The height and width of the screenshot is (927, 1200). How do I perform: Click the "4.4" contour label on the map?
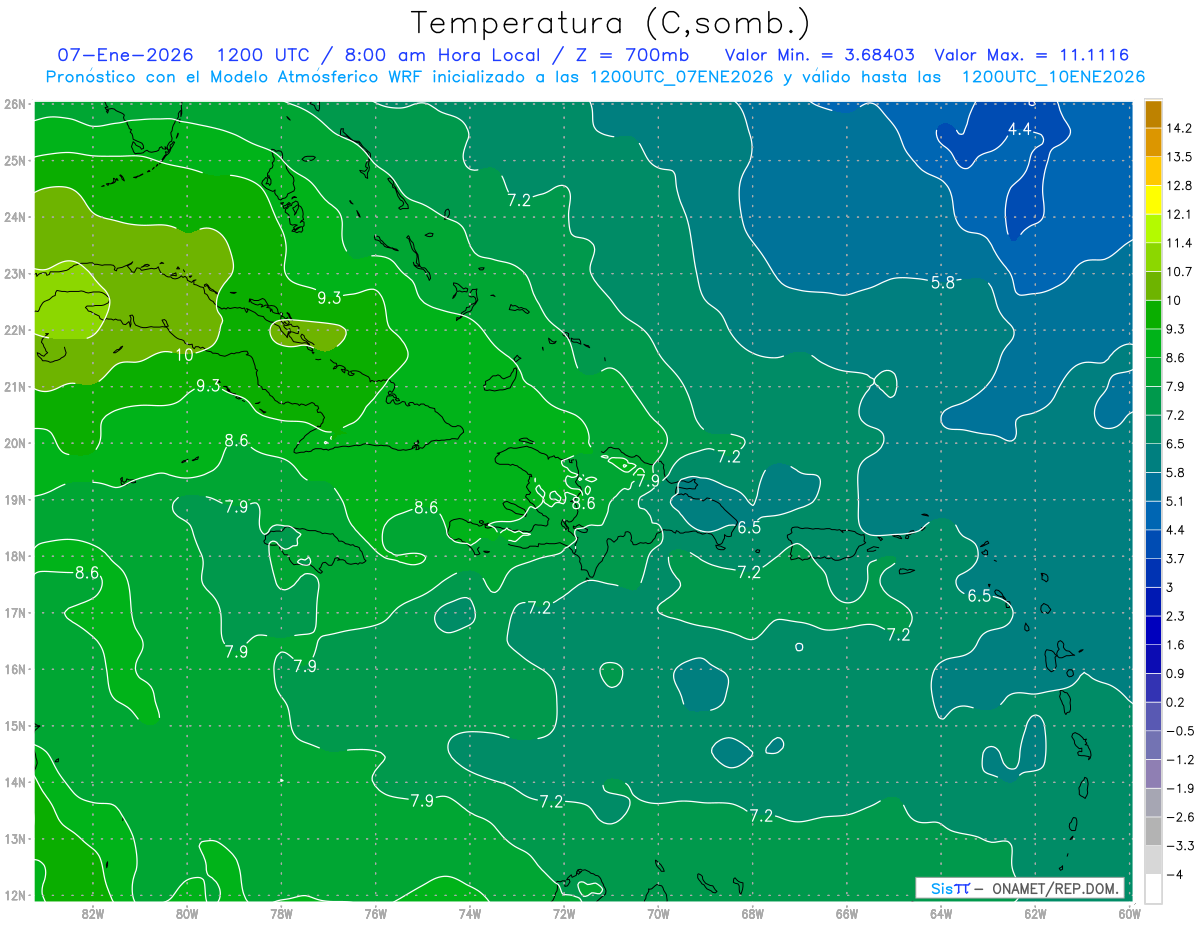point(1019,129)
